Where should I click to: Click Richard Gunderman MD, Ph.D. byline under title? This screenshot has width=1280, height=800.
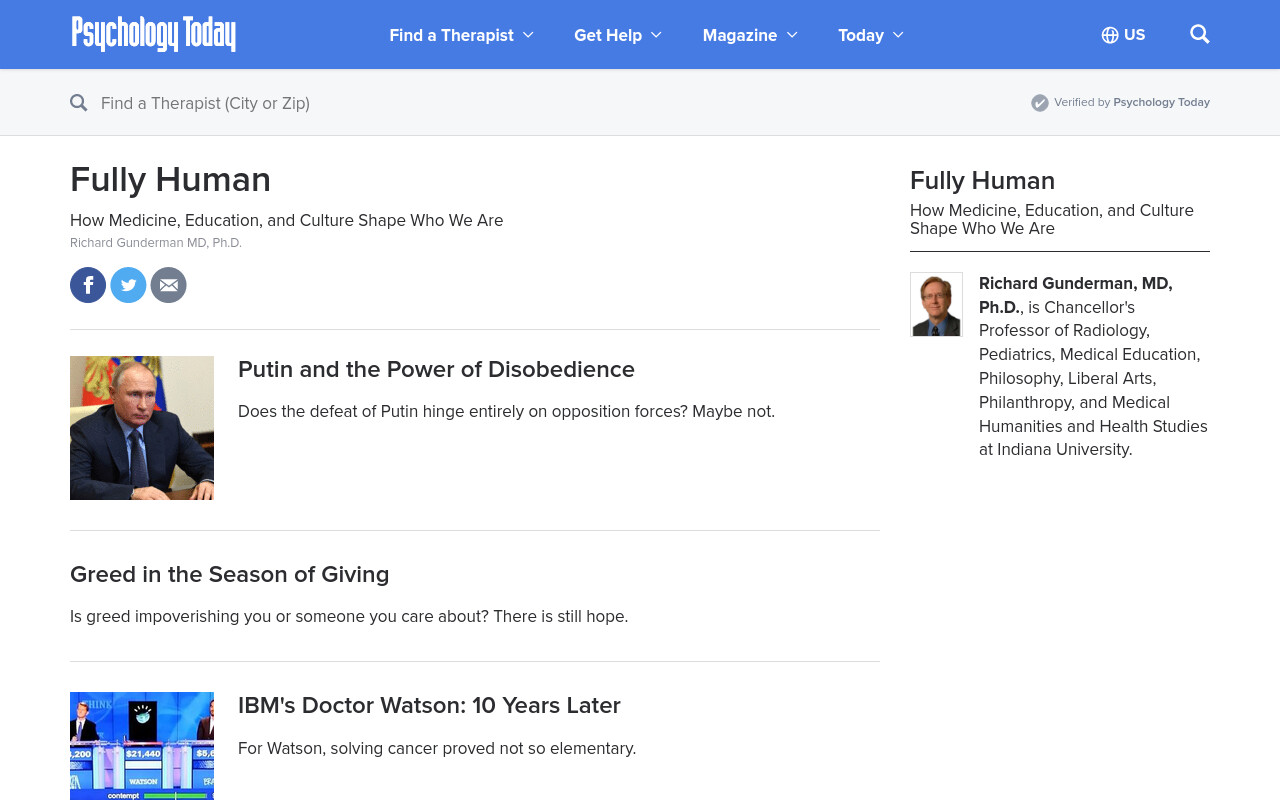point(156,243)
